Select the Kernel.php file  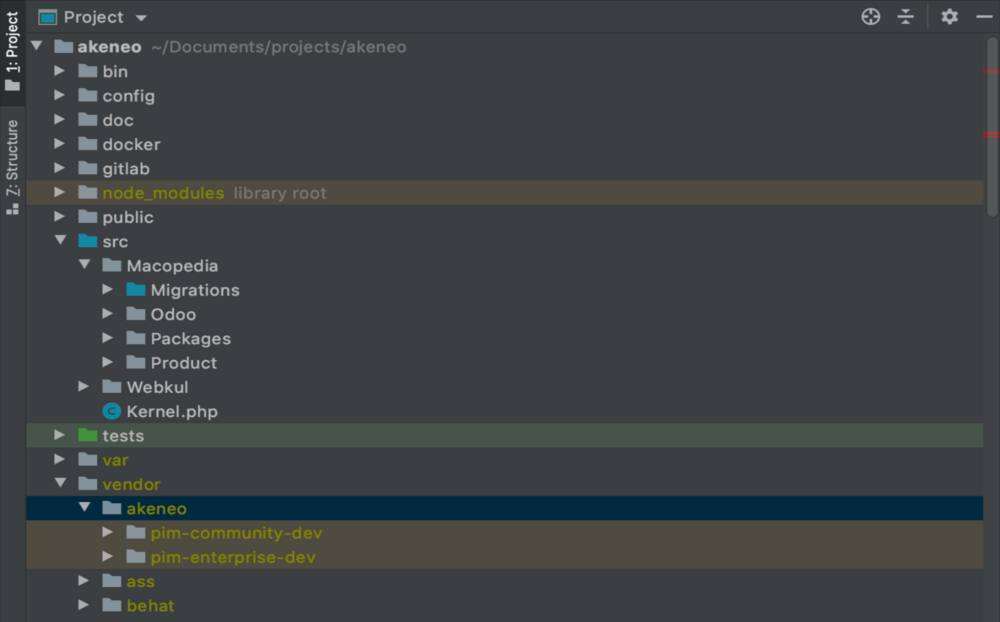pos(171,412)
